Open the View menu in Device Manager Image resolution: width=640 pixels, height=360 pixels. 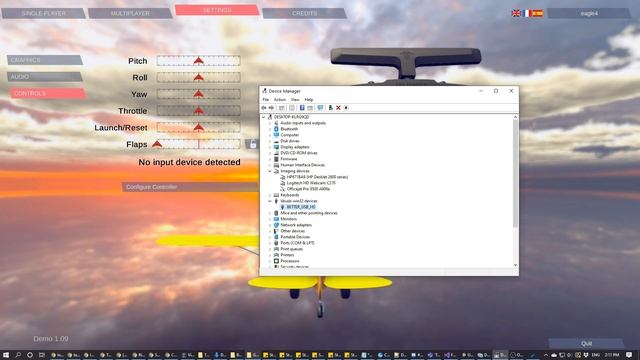click(x=295, y=100)
